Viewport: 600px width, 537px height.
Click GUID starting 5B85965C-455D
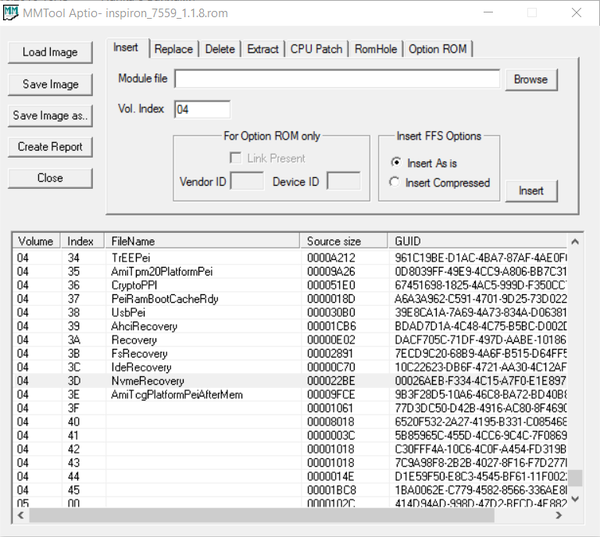[x=481, y=436]
